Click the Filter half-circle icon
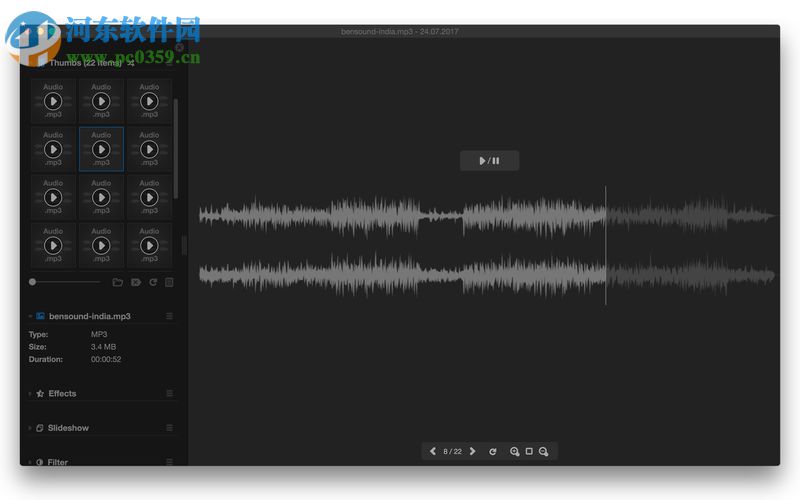The height and width of the screenshot is (500, 800). coord(39,462)
